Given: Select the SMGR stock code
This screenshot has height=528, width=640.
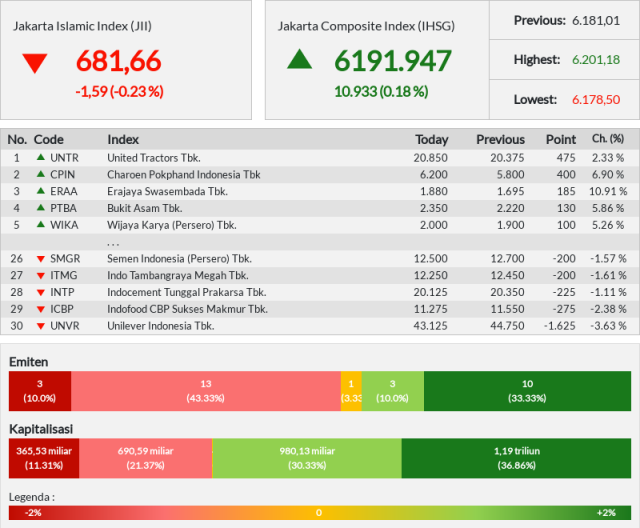Looking at the screenshot, I should (65, 259).
